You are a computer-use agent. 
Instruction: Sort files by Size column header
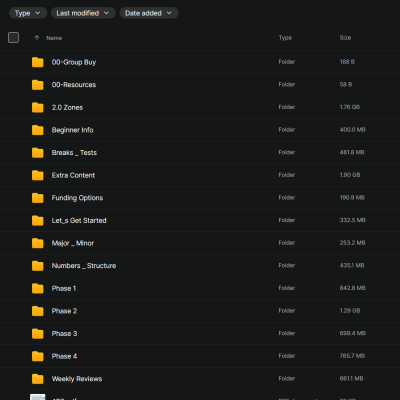click(345, 38)
